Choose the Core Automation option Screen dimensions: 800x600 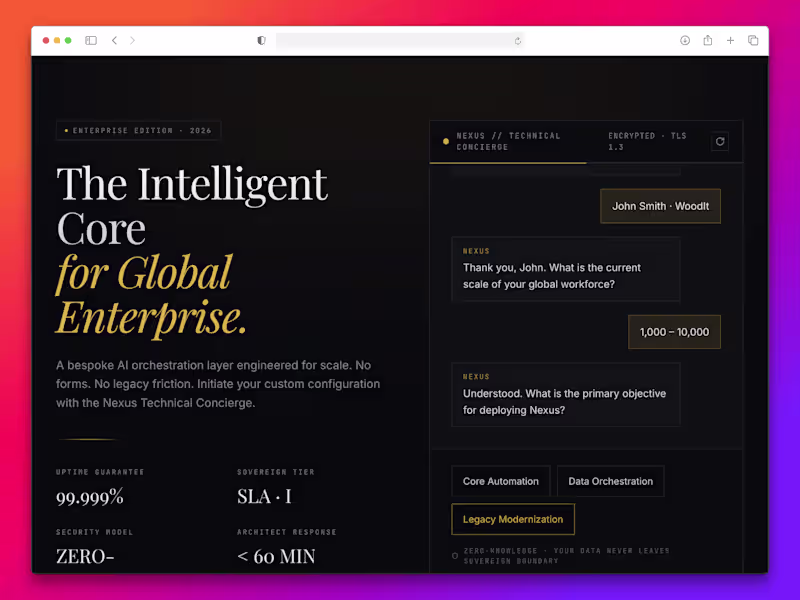pyautogui.click(x=501, y=481)
